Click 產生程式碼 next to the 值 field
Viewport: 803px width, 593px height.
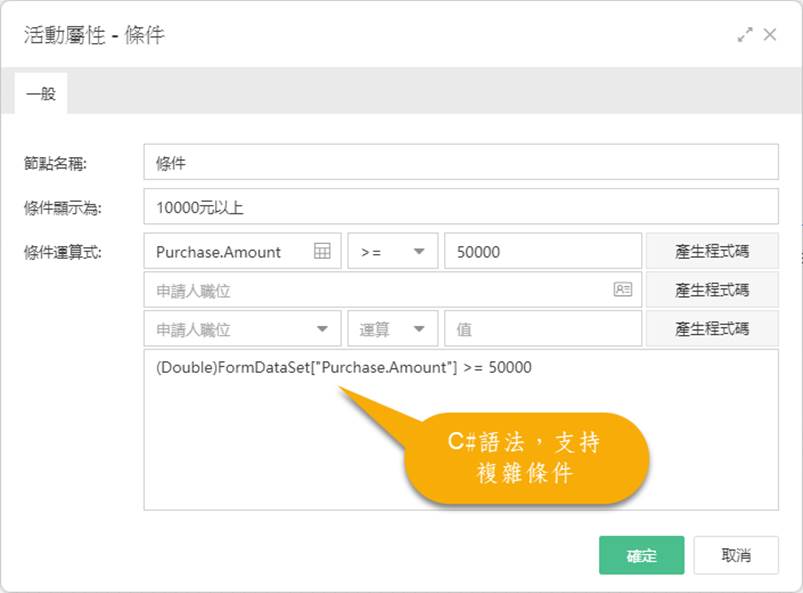(711, 329)
